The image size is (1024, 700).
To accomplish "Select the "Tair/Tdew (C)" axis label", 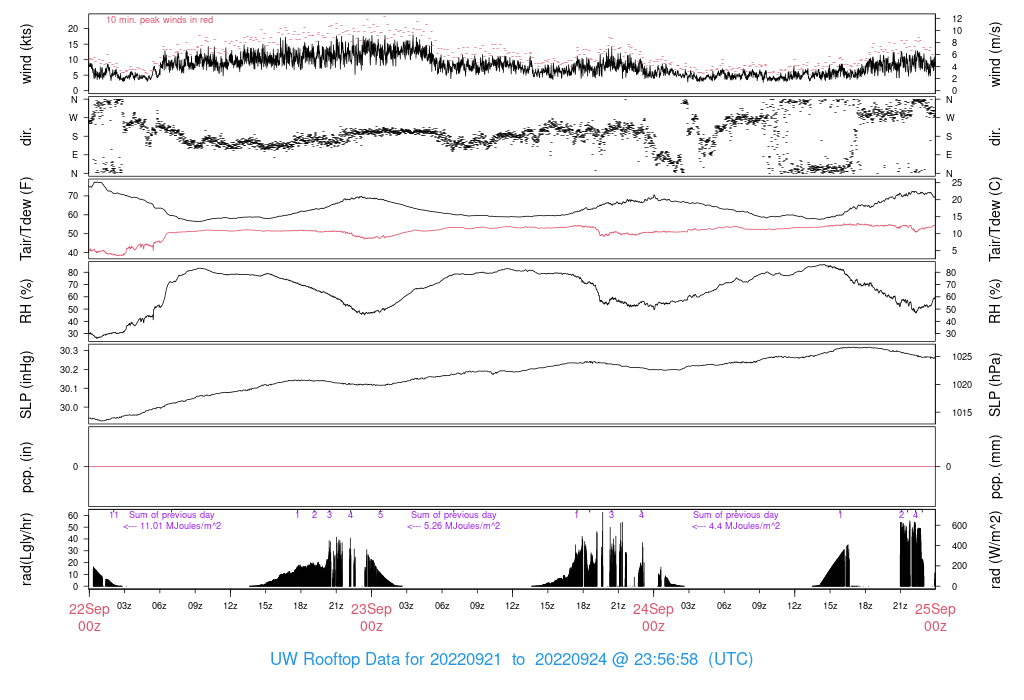I will pos(995,219).
